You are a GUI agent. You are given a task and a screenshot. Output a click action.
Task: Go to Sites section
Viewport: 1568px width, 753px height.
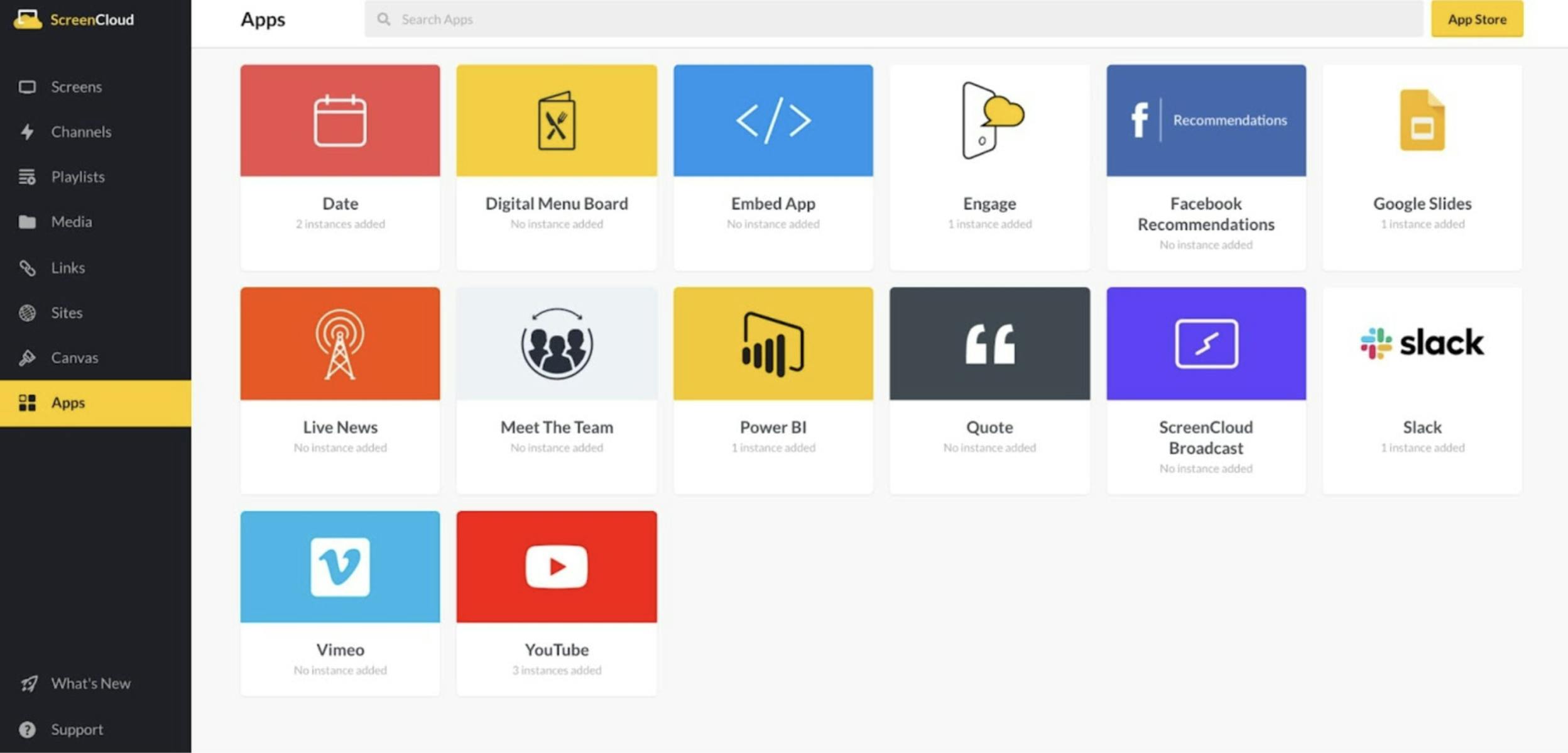(x=95, y=312)
